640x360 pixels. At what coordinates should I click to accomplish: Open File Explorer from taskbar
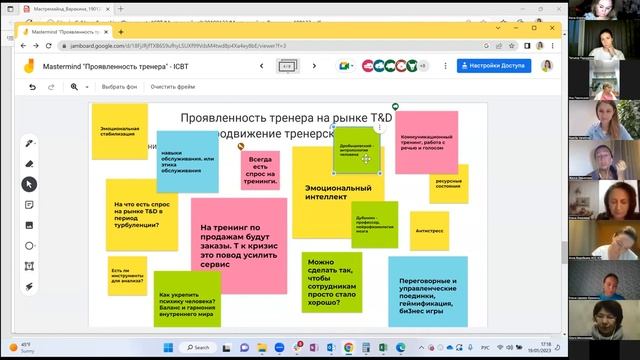(x=262, y=347)
